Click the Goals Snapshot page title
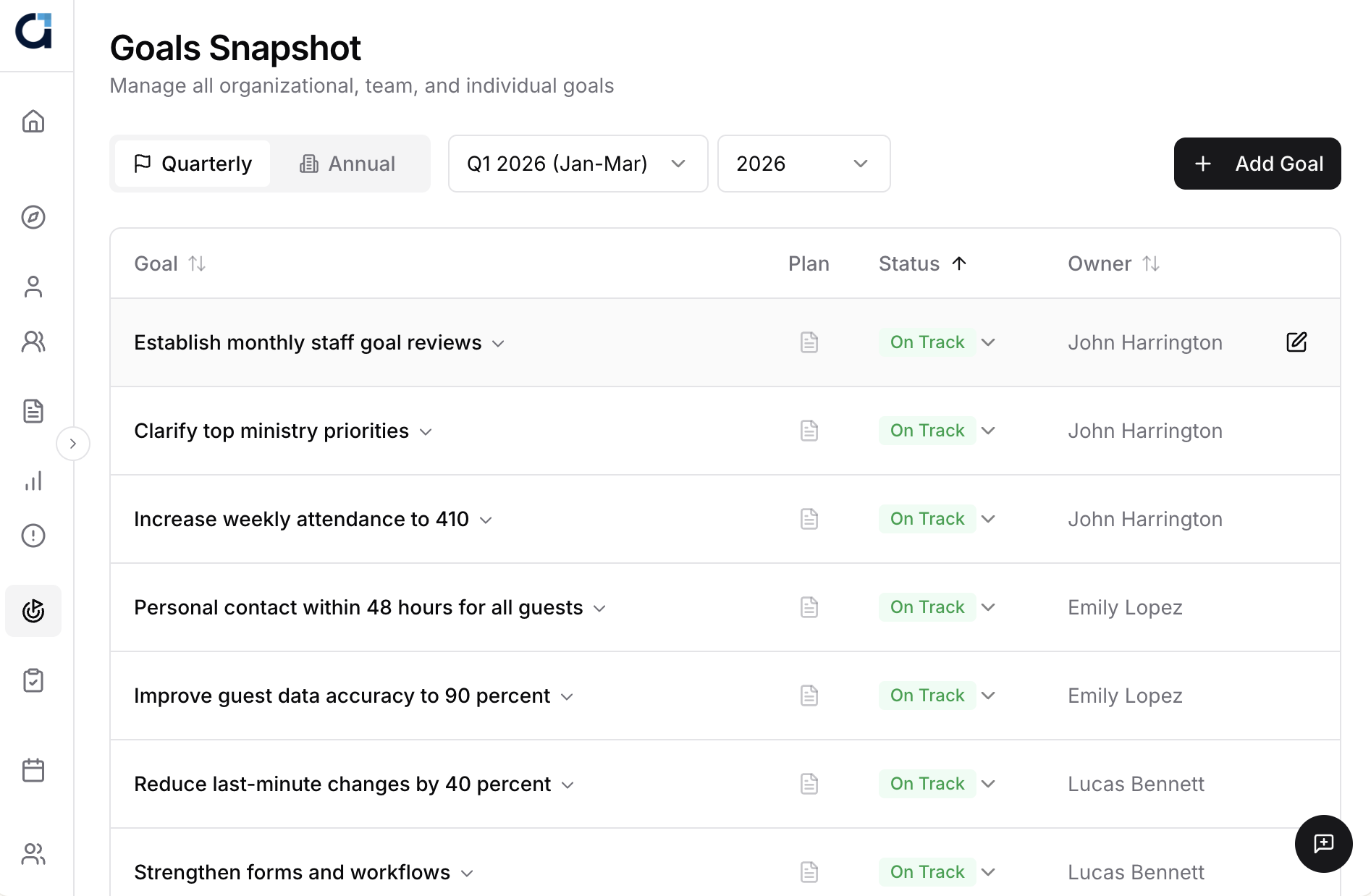Screen dimensions: 1371x896 coord(235,48)
